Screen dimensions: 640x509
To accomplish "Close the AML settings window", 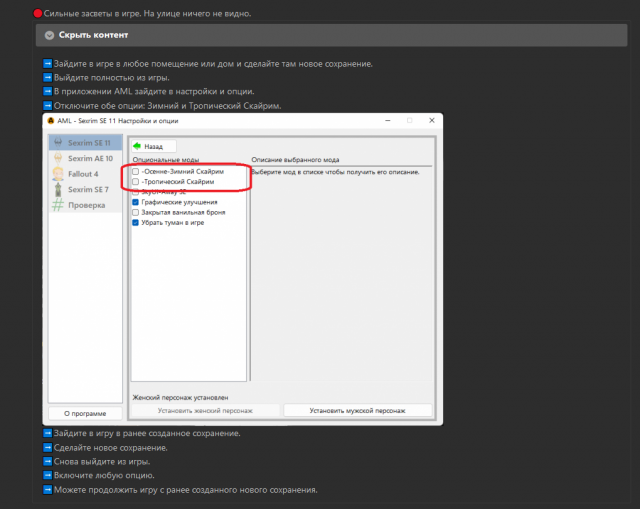I will coord(428,120).
